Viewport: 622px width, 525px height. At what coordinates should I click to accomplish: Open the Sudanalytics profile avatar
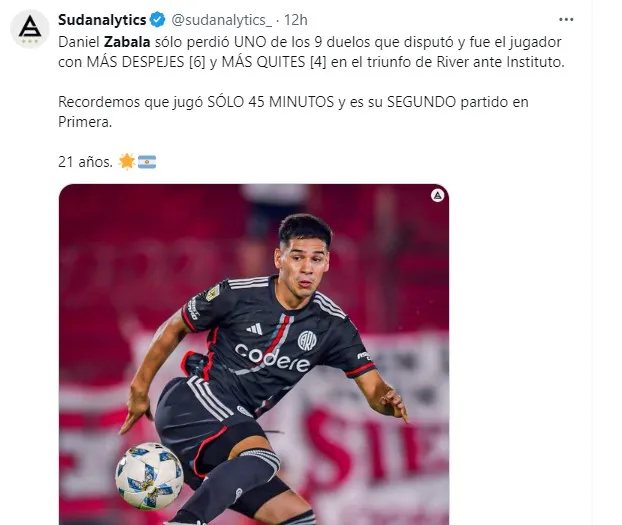click(x=30, y=29)
